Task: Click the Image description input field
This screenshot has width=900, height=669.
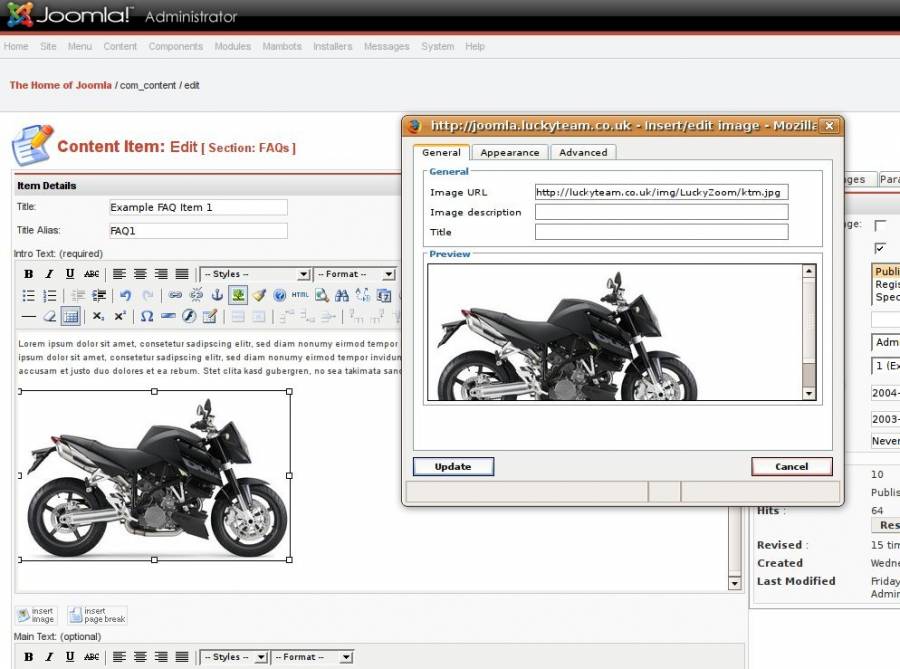Action: 661,212
